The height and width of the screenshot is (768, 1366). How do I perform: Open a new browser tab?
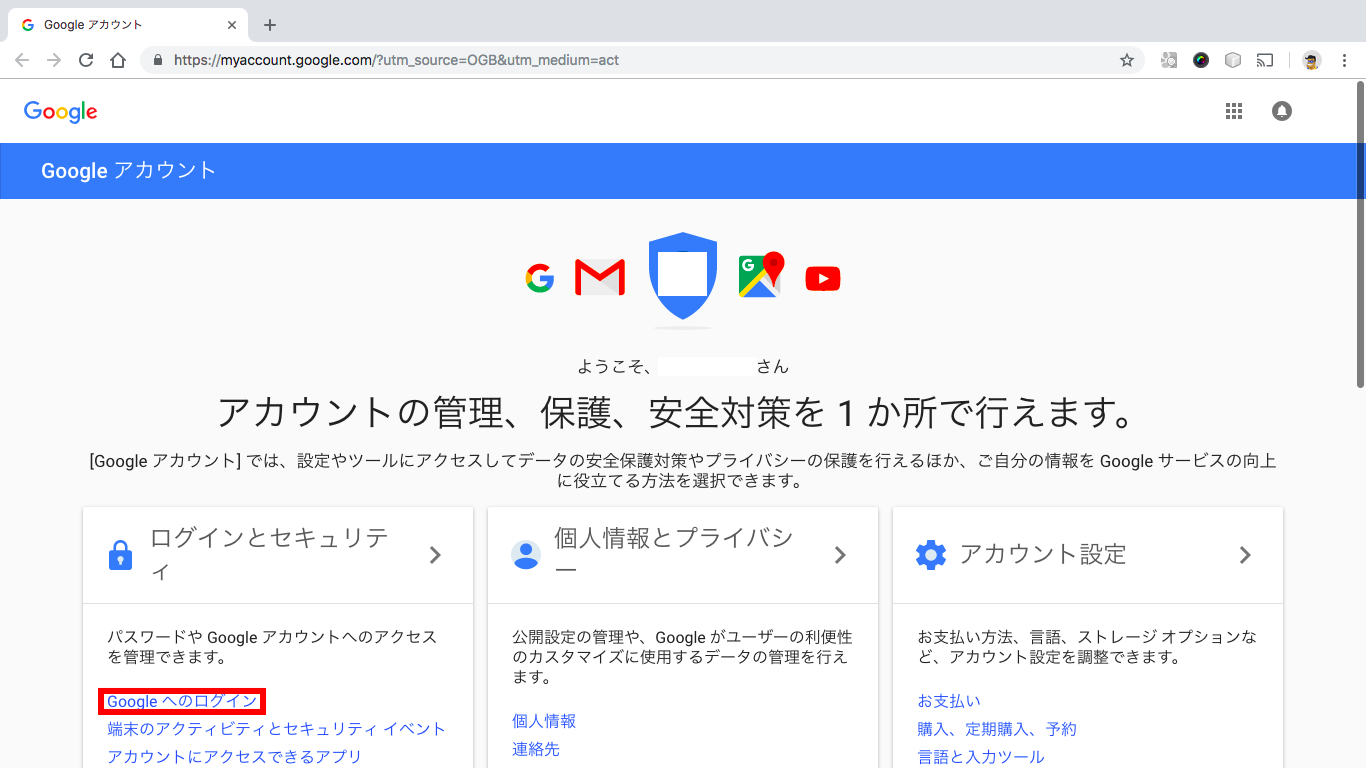coord(269,24)
